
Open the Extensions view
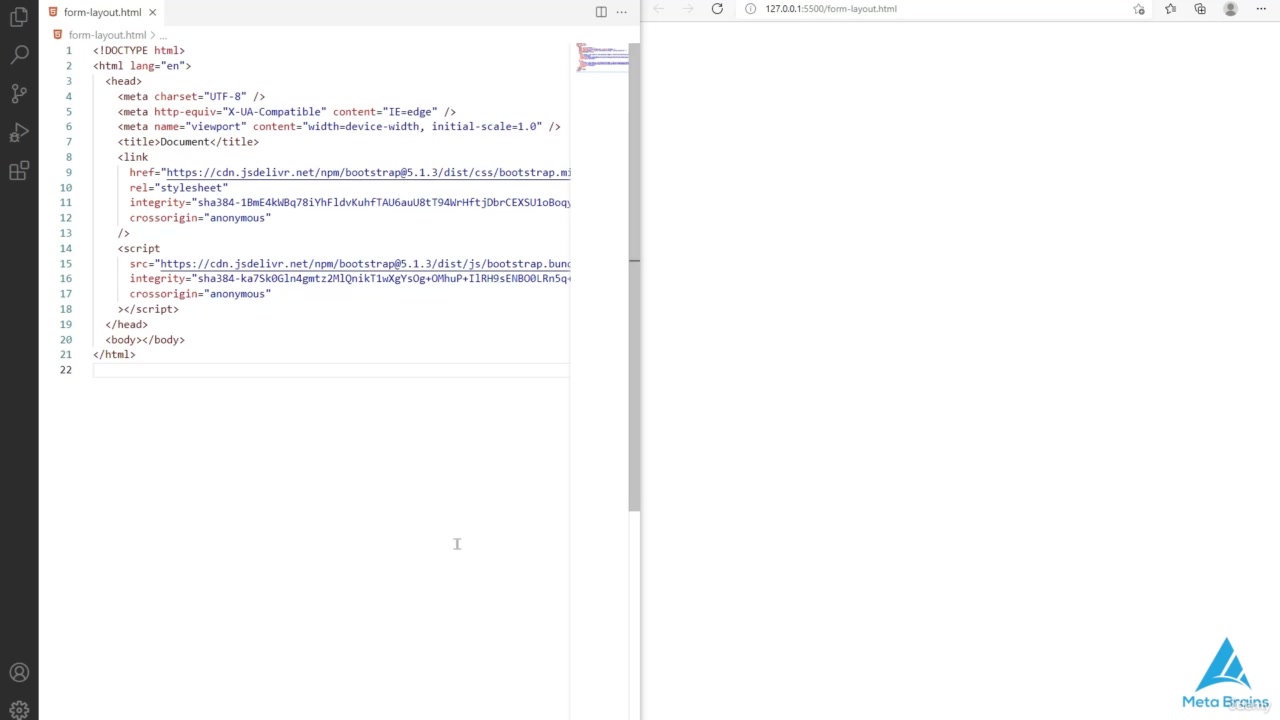19,171
